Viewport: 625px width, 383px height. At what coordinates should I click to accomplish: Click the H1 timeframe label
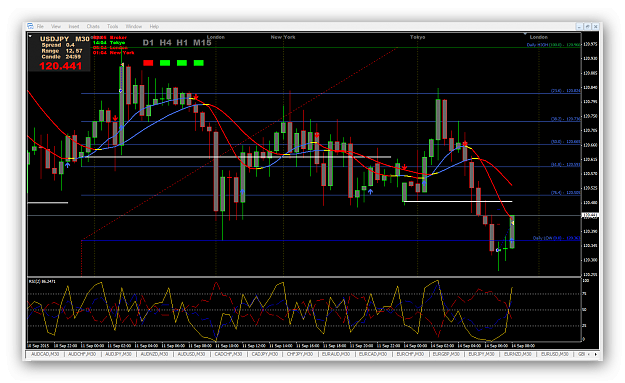182,43
